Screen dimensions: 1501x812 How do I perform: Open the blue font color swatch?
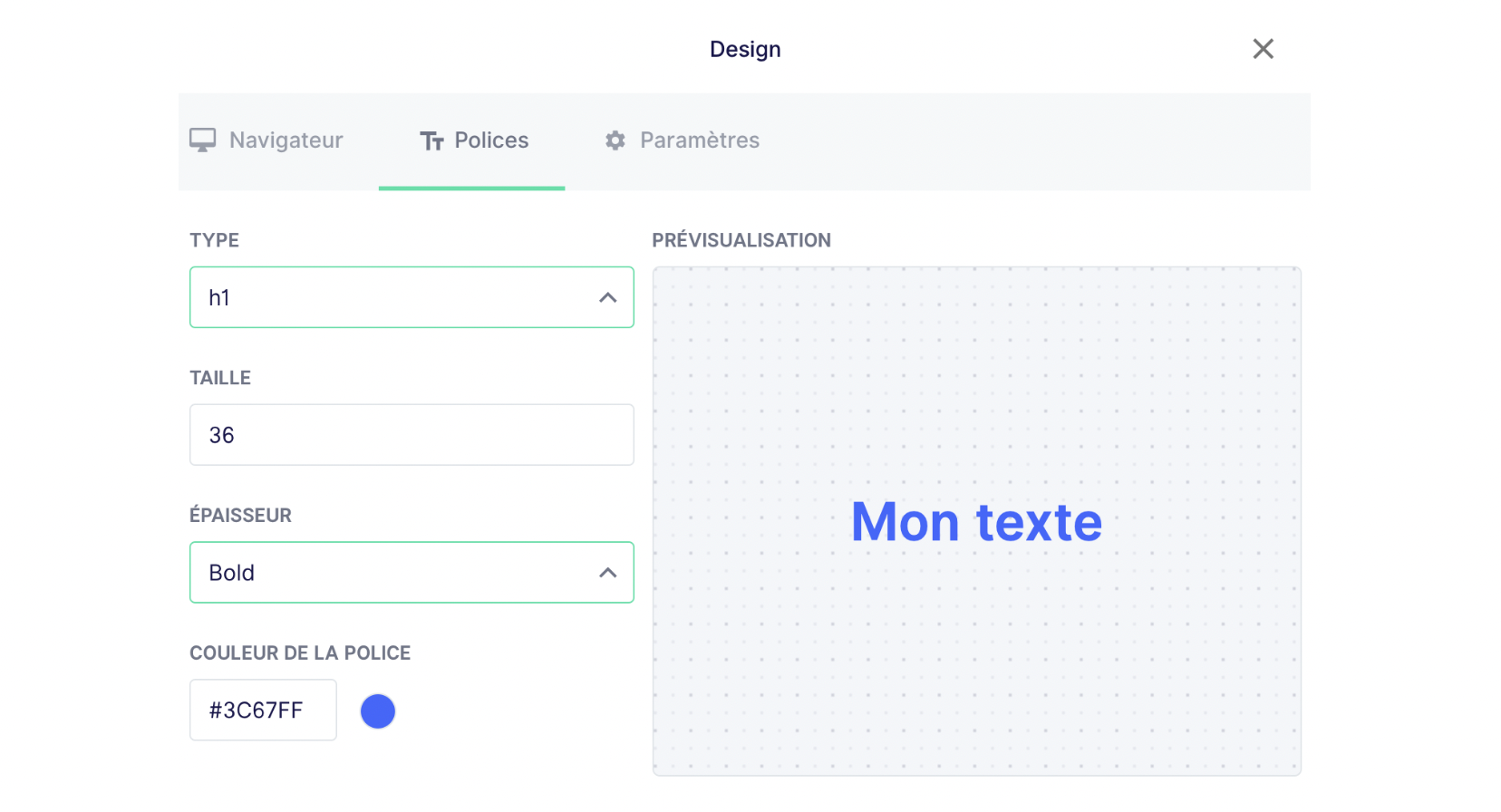[x=378, y=711]
